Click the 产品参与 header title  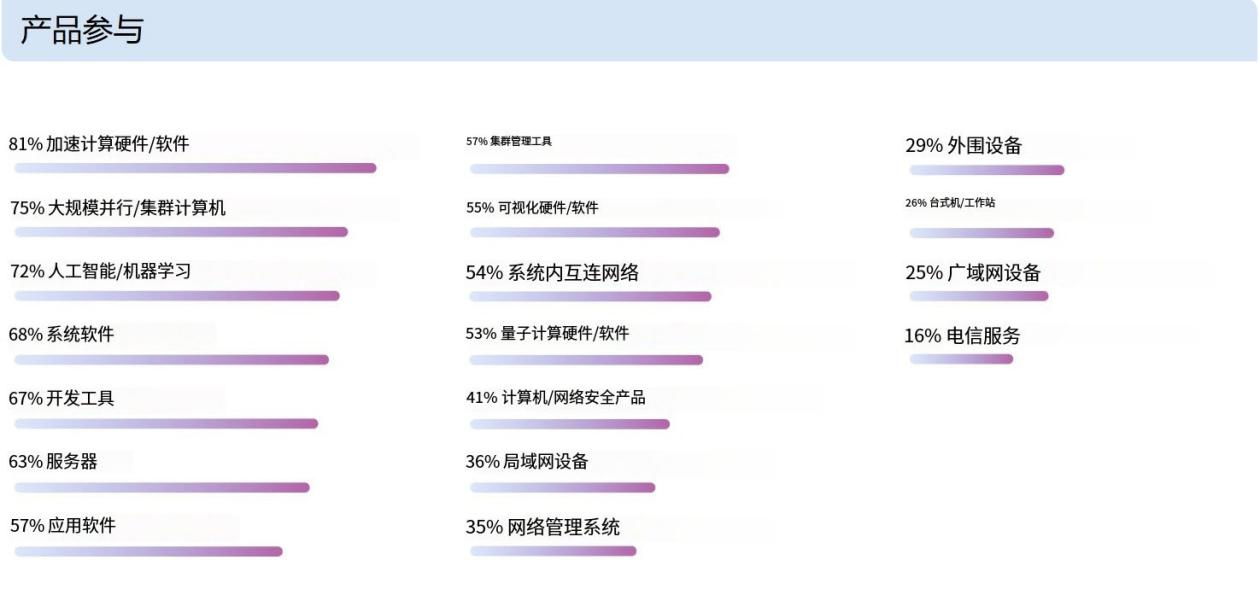pyautogui.click(x=82, y=30)
